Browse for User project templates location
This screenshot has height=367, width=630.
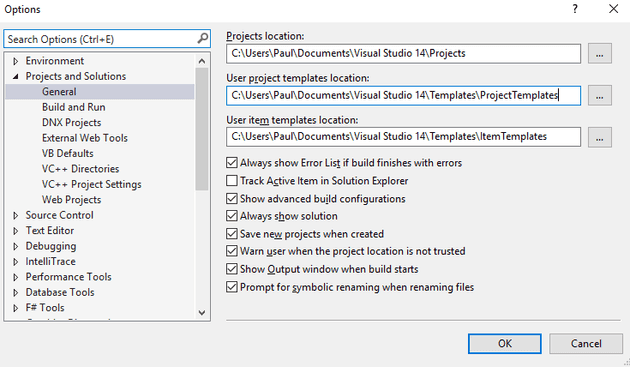coord(599,96)
